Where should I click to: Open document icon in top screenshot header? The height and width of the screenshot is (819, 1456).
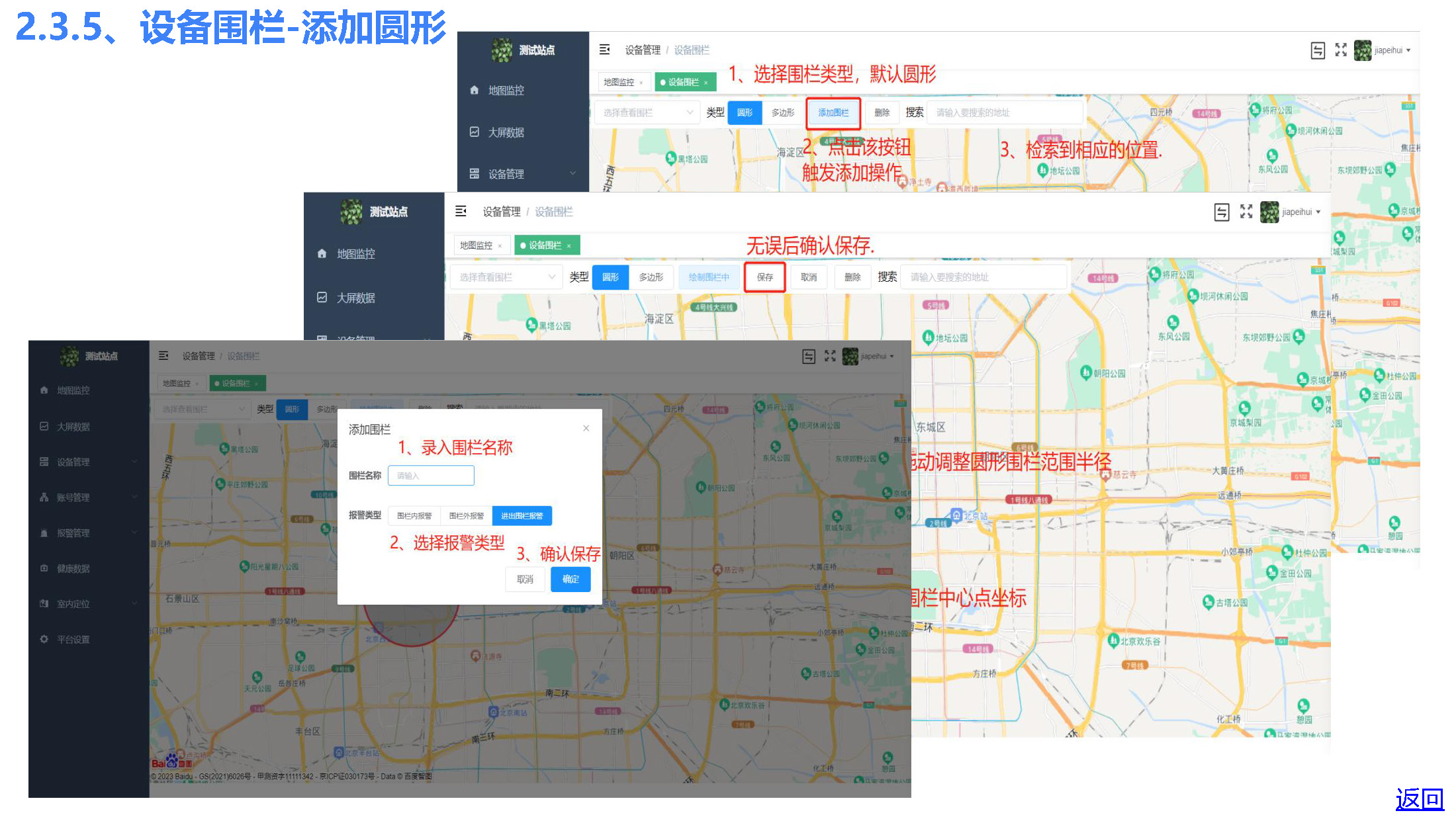click(x=1318, y=50)
